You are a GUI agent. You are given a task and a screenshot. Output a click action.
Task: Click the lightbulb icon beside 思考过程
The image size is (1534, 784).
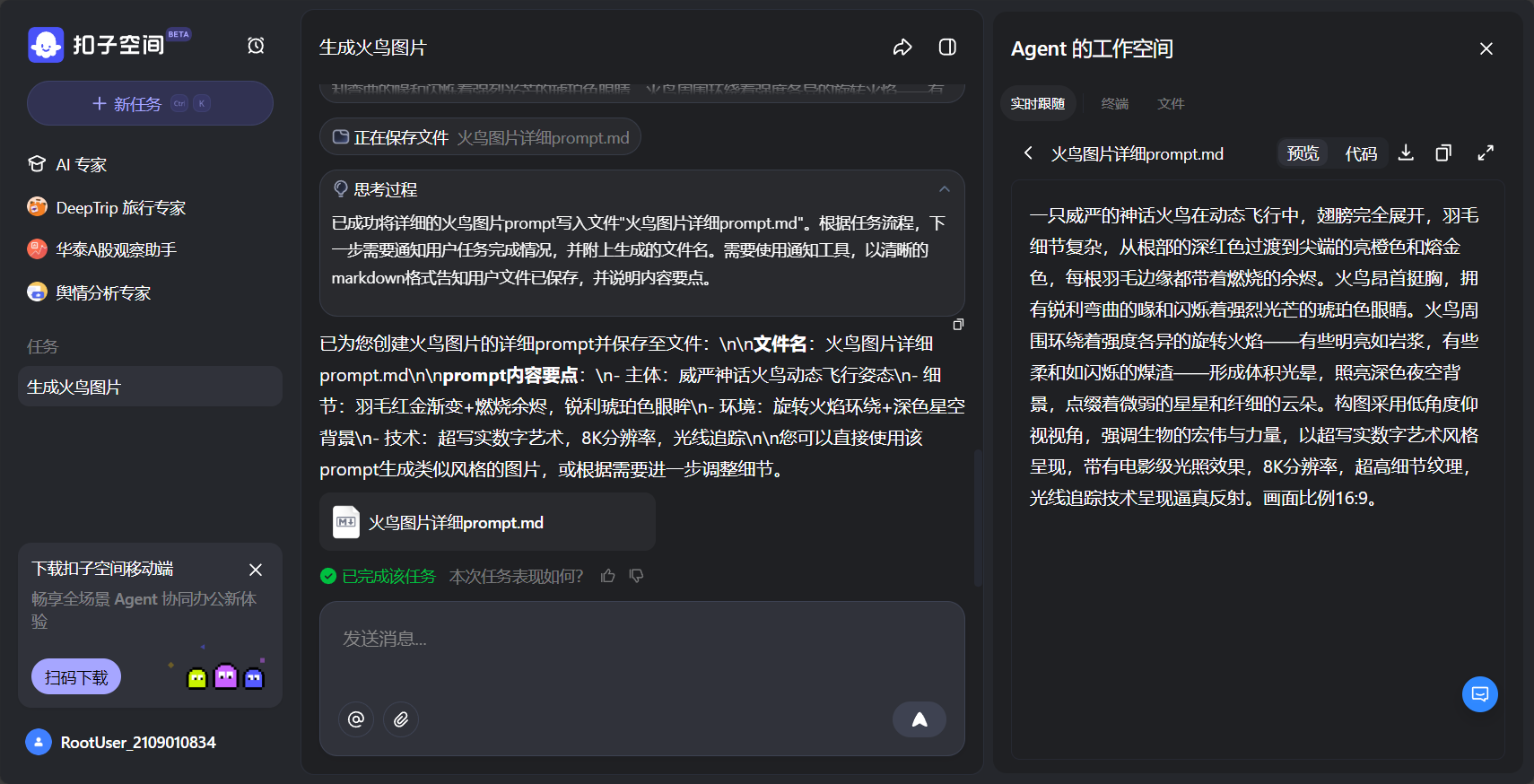(x=341, y=189)
